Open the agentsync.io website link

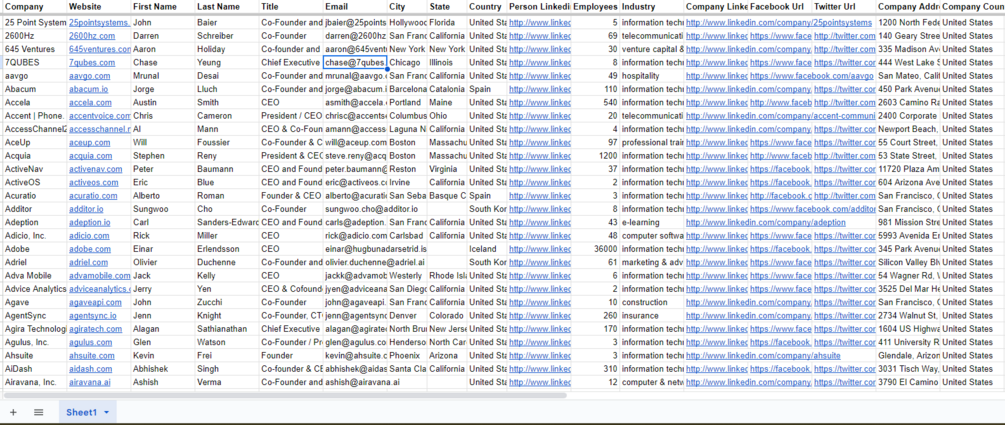[x=93, y=315]
